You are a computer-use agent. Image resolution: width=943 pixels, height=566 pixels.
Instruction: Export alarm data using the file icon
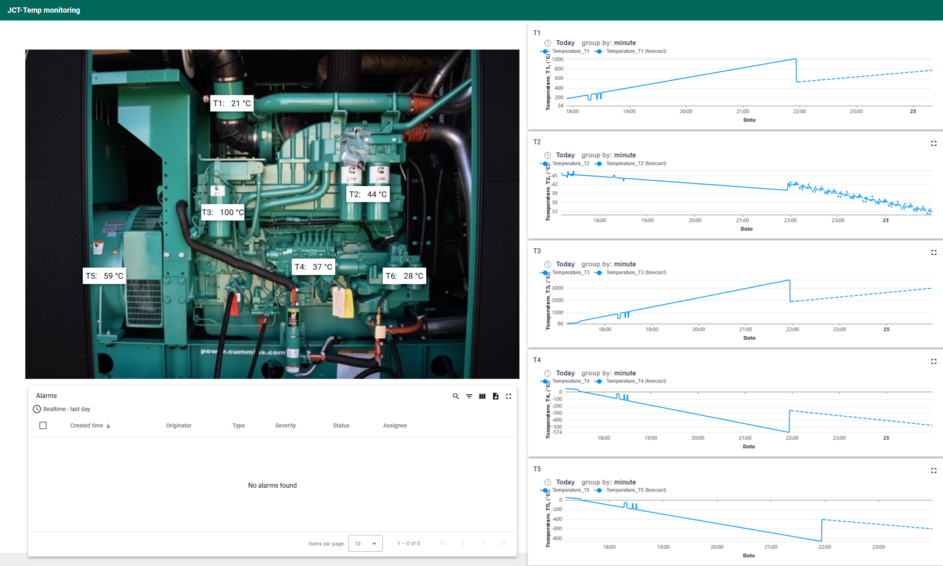(x=495, y=396)
